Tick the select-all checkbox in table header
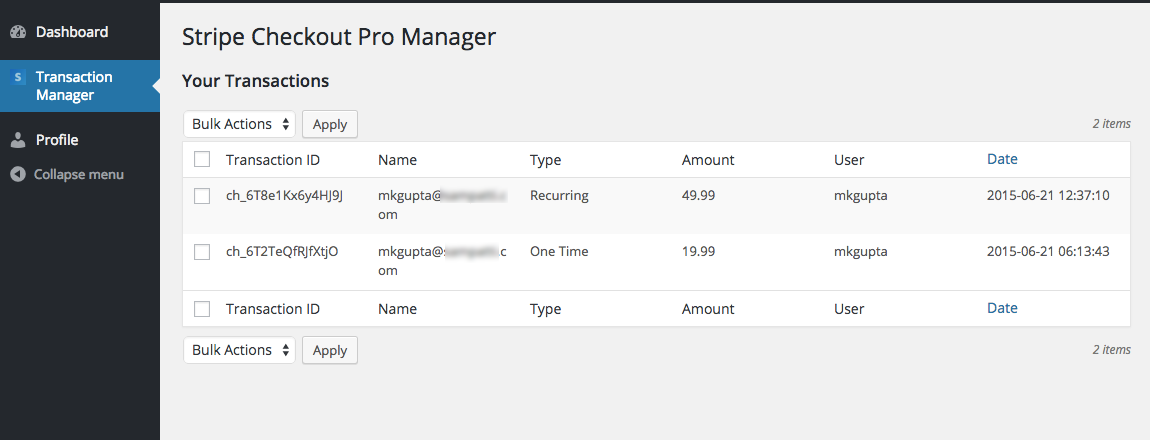1150x440 pixels. point(202,159)
